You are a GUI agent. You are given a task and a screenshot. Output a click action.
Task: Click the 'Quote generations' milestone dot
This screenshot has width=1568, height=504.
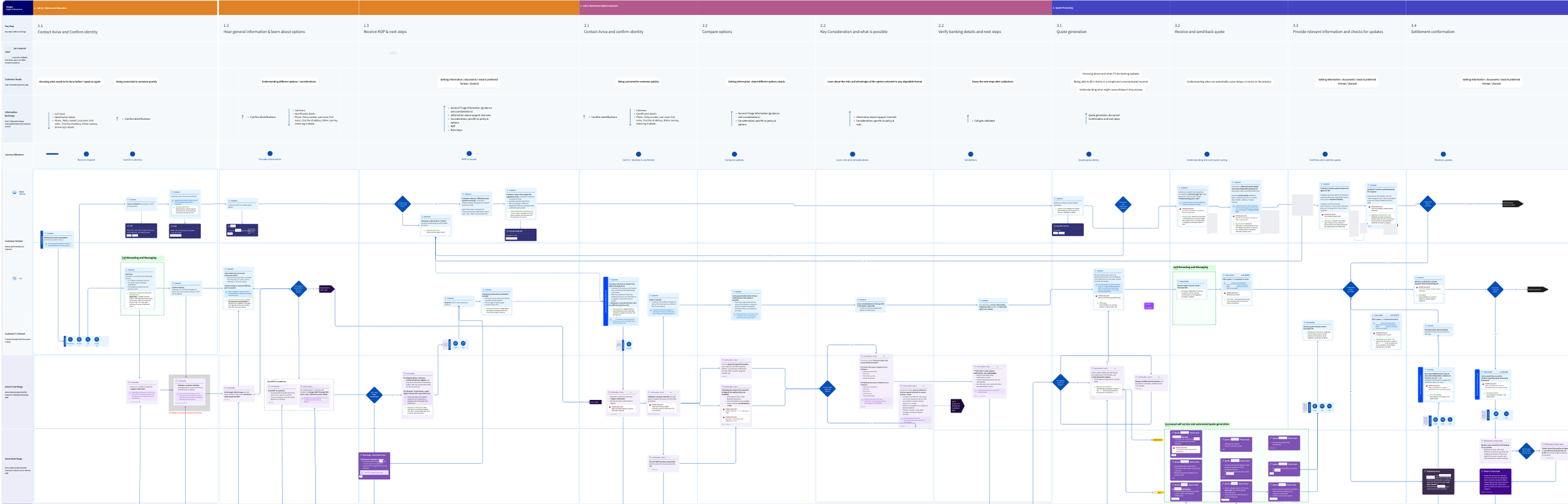click(x=1089, y=154)
